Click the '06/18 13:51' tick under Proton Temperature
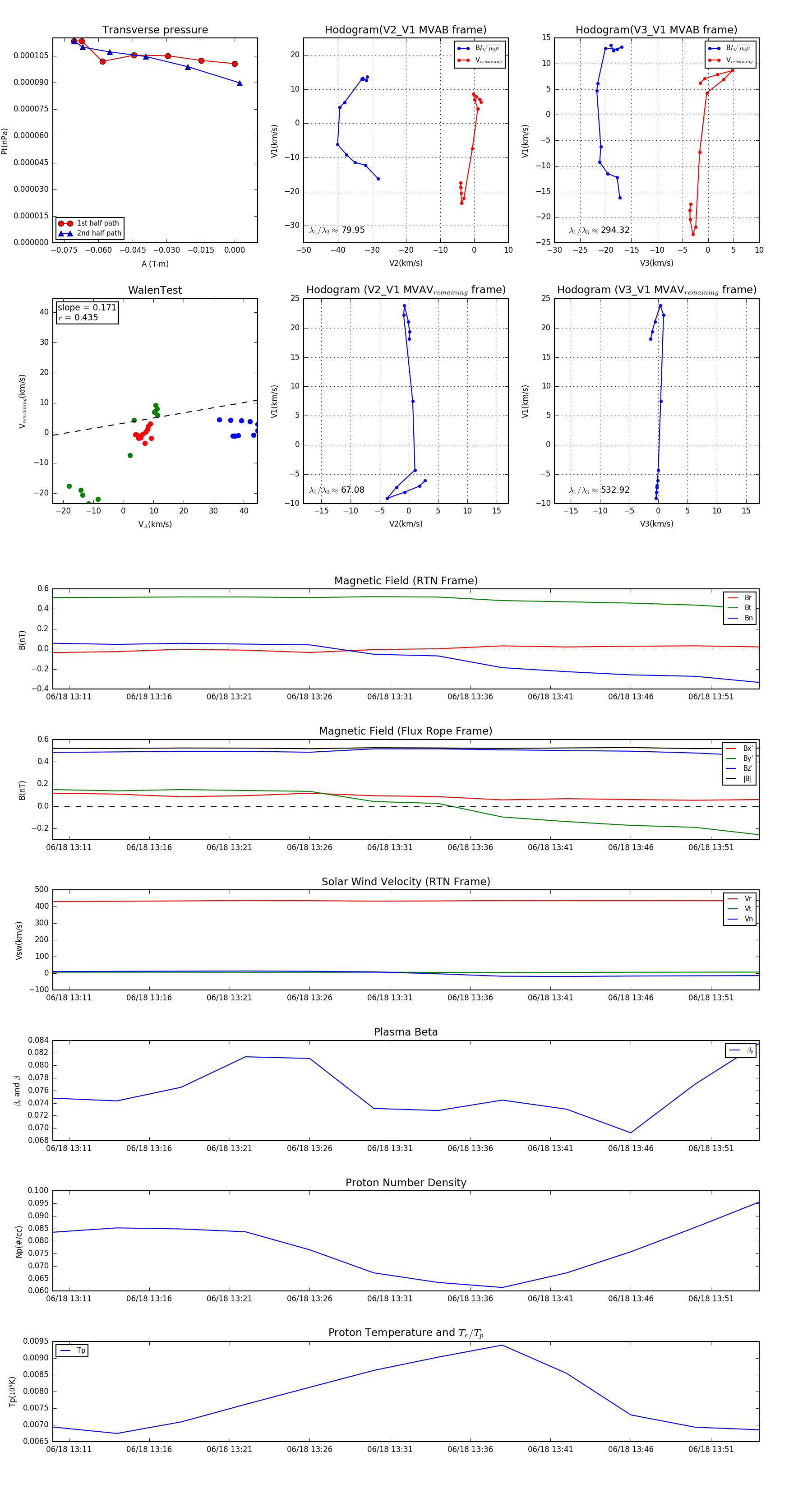This screenshot has width=812, height=1489. point(711,1449)
